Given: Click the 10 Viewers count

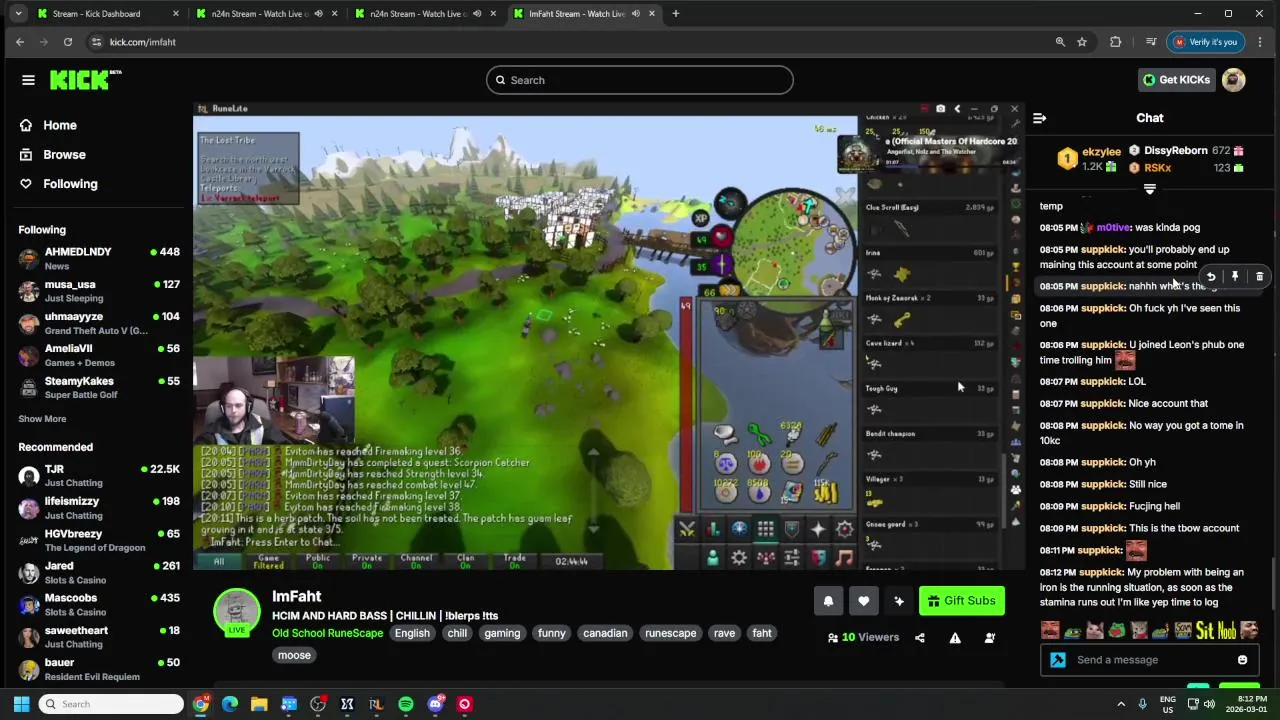Looking at the screenshot, I should (x=863, y=638).
